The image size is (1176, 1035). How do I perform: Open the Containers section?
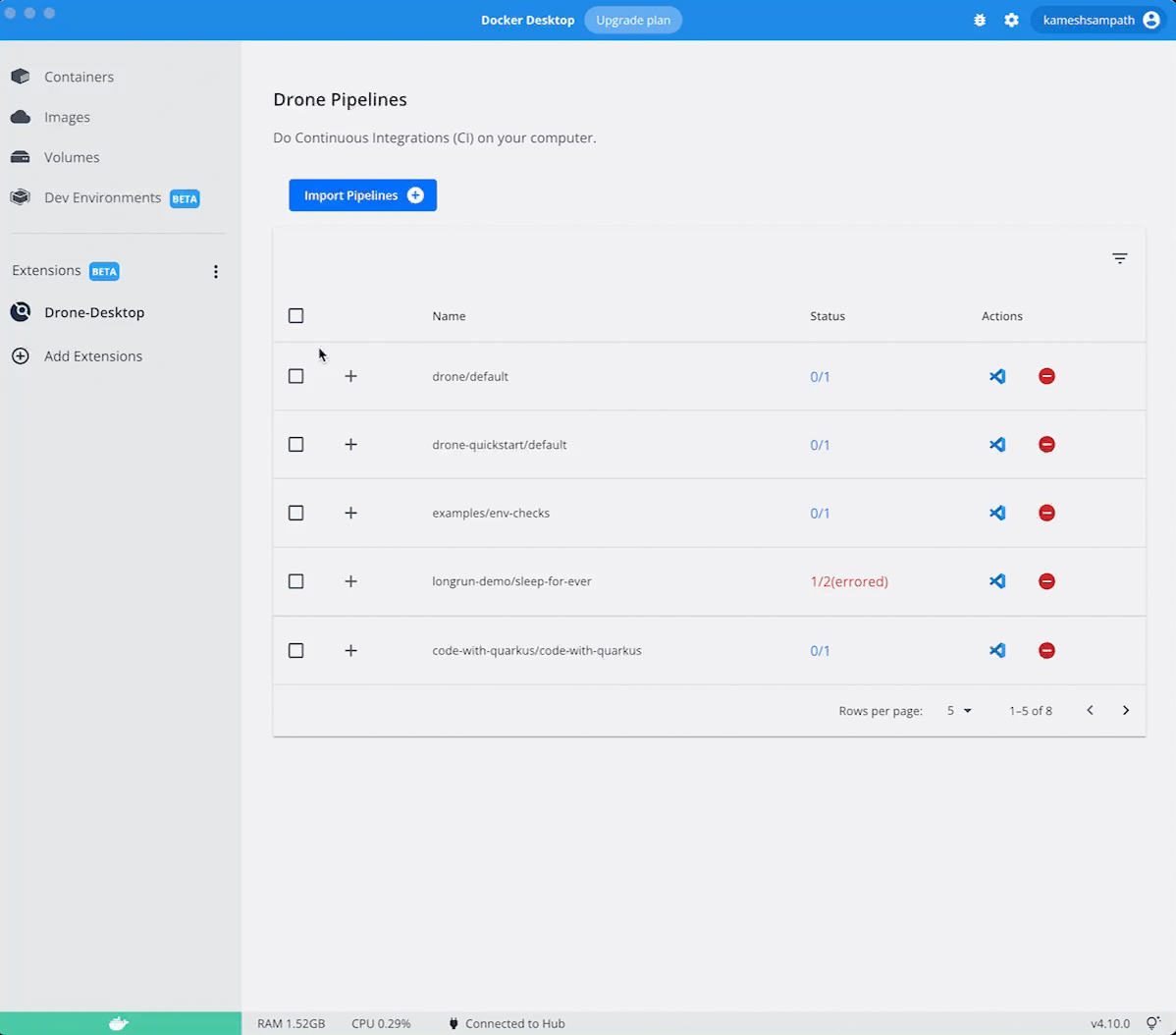(79, 77)
